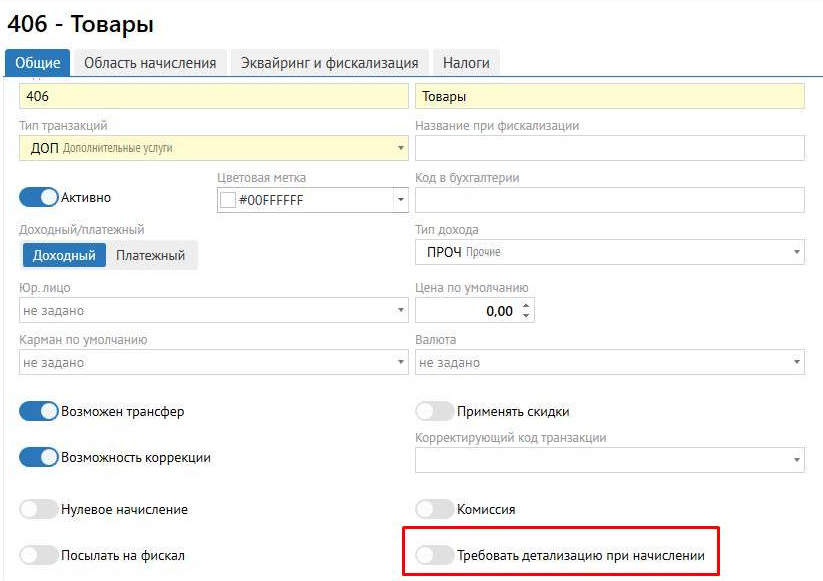Screen dimensions: 823x581
Task: Open the Юр. лицо dropdown
Action: pos(213,311)
